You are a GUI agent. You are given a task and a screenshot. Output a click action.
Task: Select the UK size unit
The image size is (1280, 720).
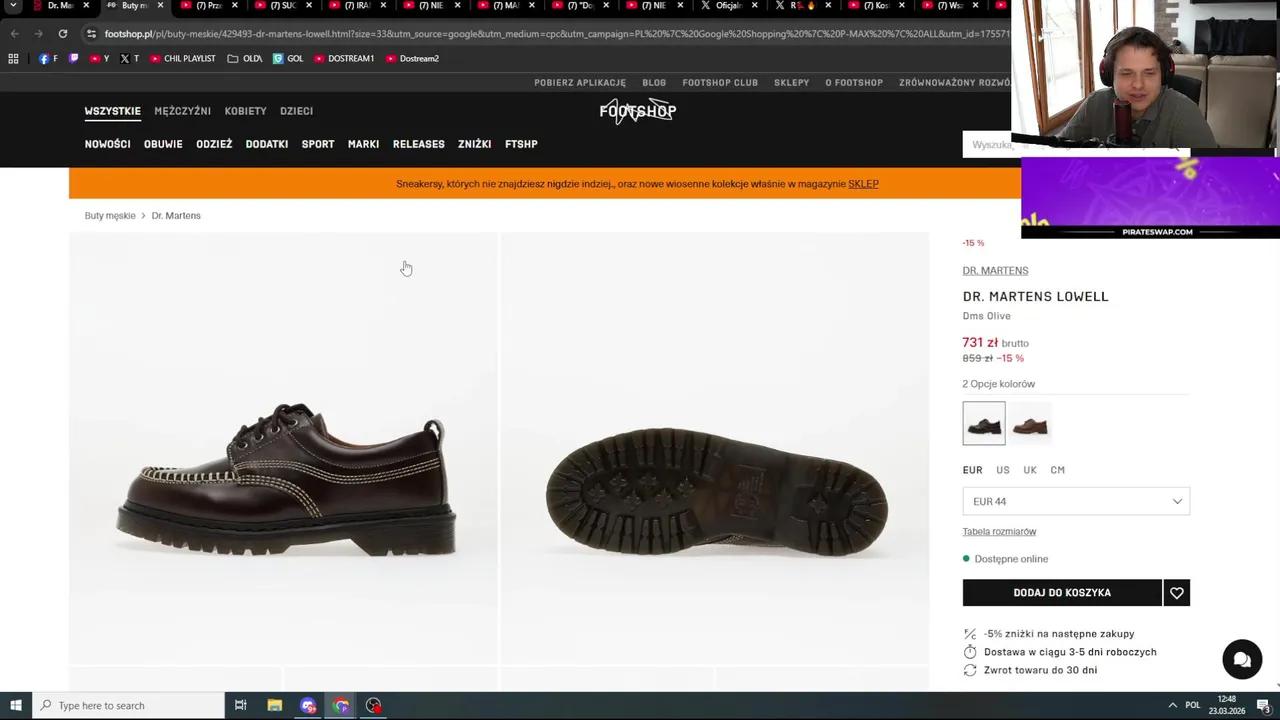click(1030, 470)
